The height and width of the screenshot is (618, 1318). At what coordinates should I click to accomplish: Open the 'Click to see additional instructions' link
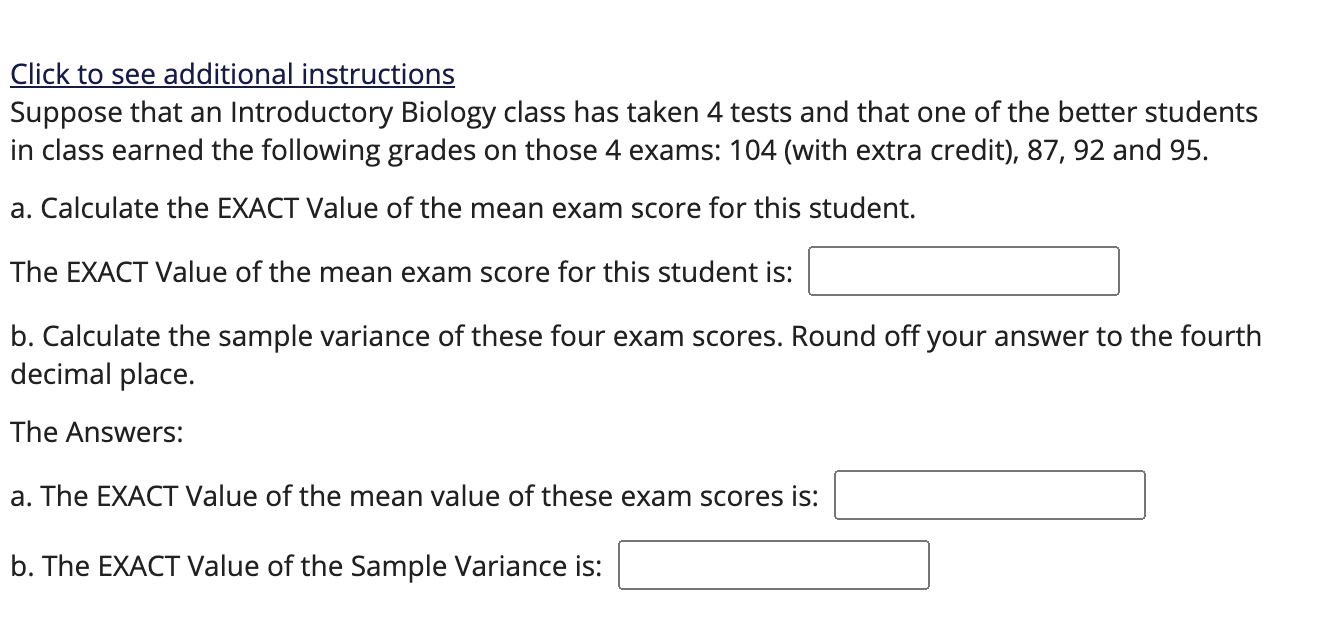point(232,74)
